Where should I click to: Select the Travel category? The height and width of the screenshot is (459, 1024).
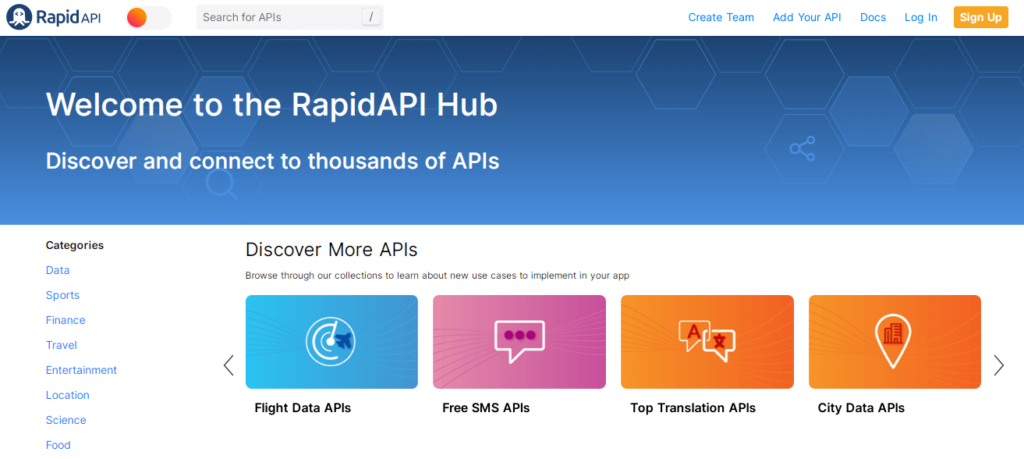click(61, 345)
